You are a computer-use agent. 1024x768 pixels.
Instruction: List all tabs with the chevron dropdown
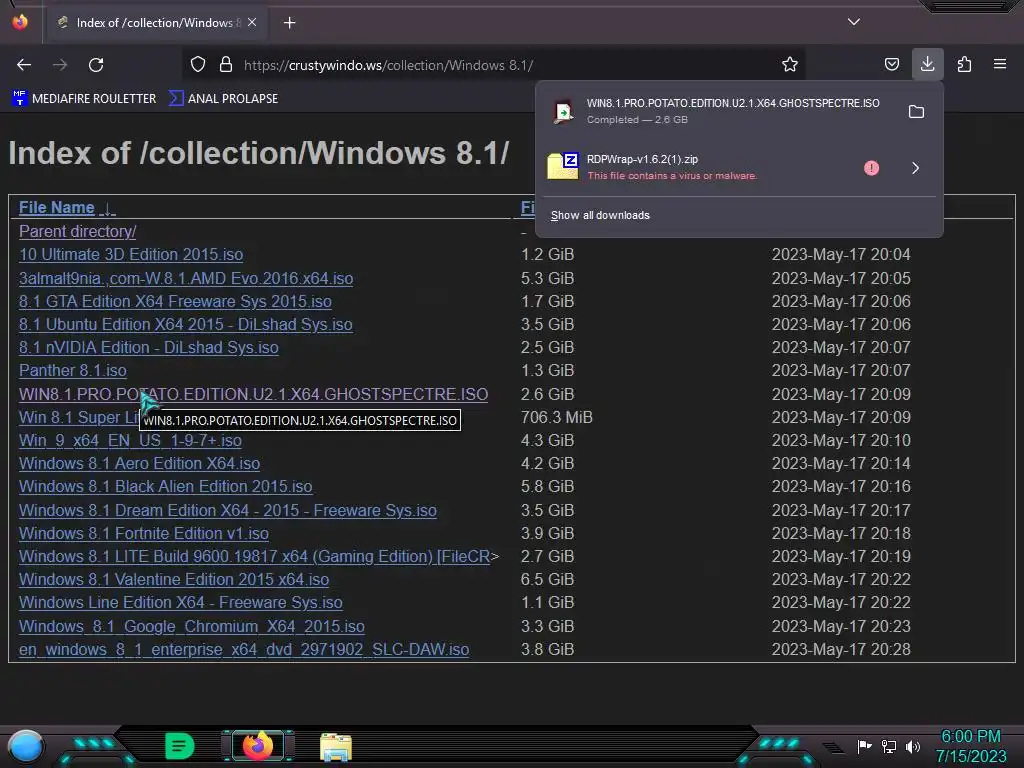(x=854, y=22)
